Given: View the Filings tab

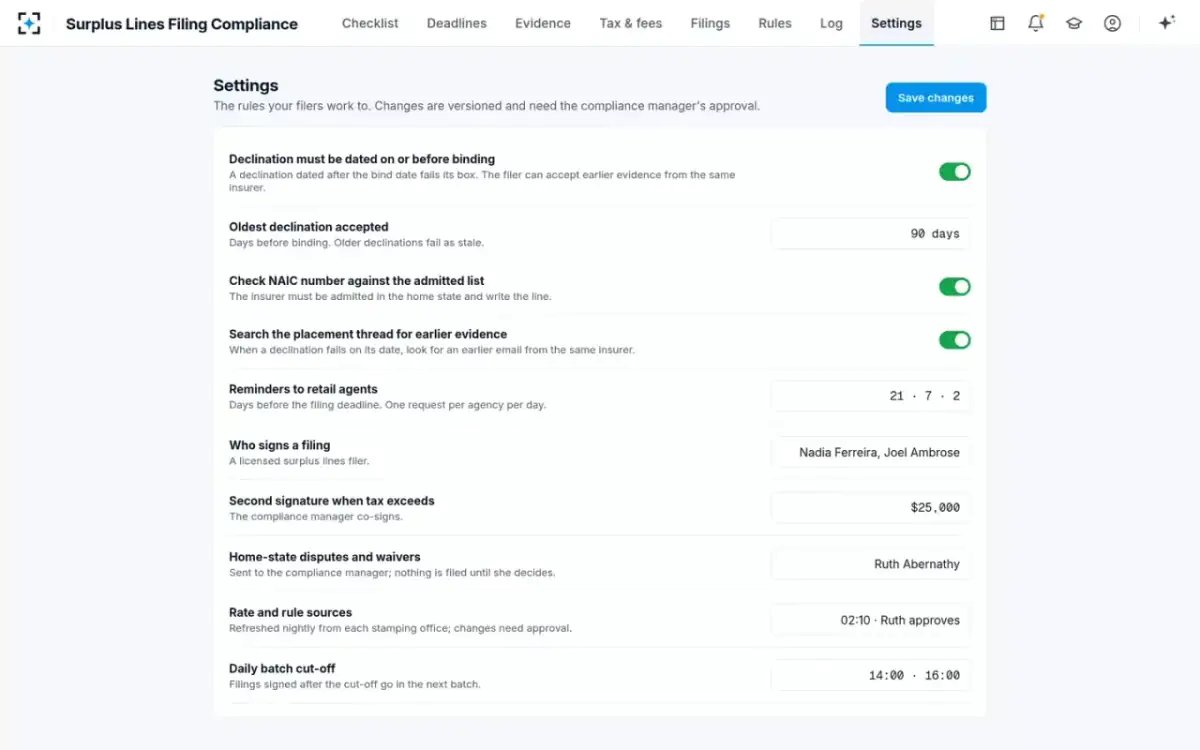Looking at the screenshot, I should (x=710, y=23).
